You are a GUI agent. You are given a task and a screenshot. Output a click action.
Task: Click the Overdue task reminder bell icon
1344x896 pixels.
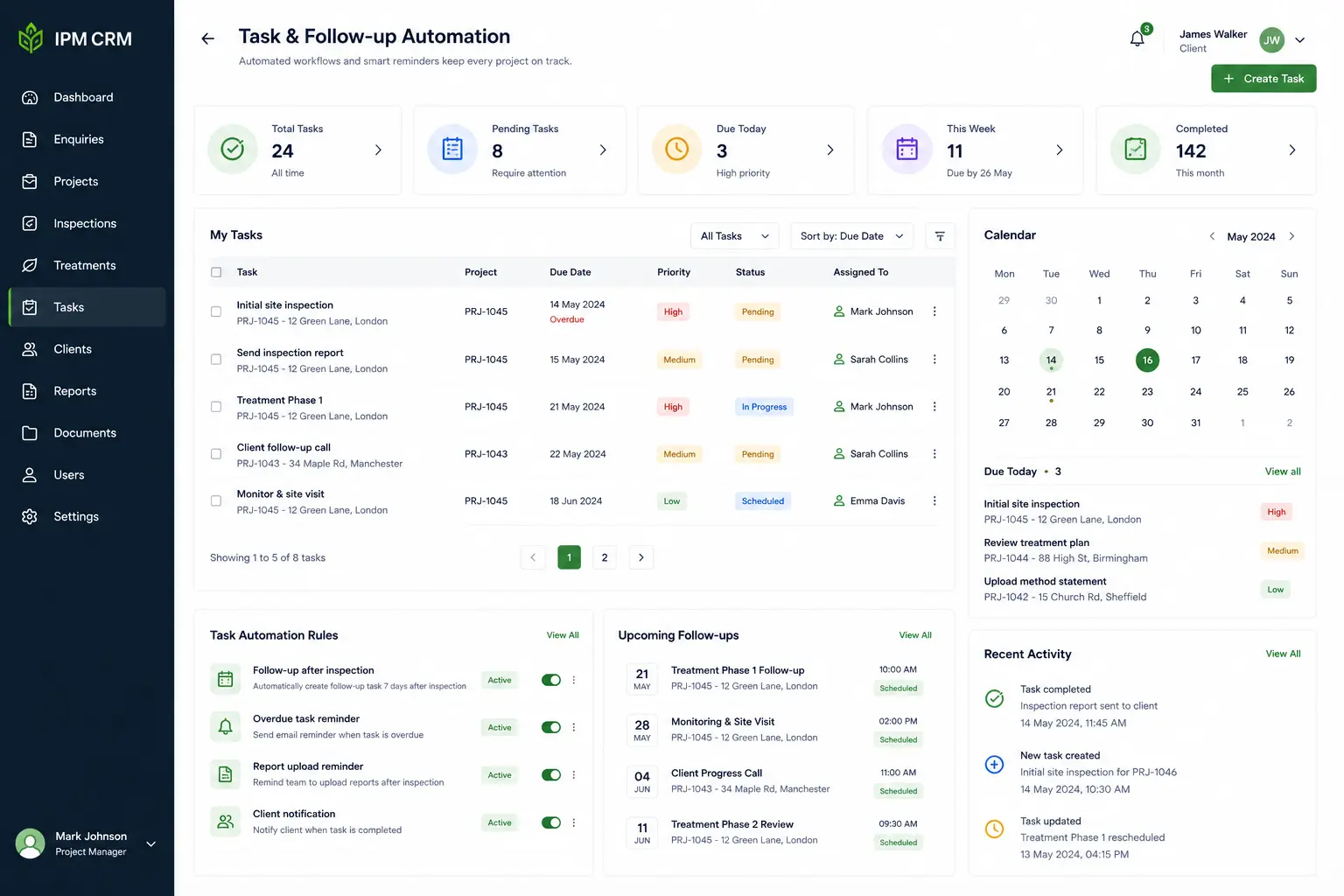(x=226, y=726)
